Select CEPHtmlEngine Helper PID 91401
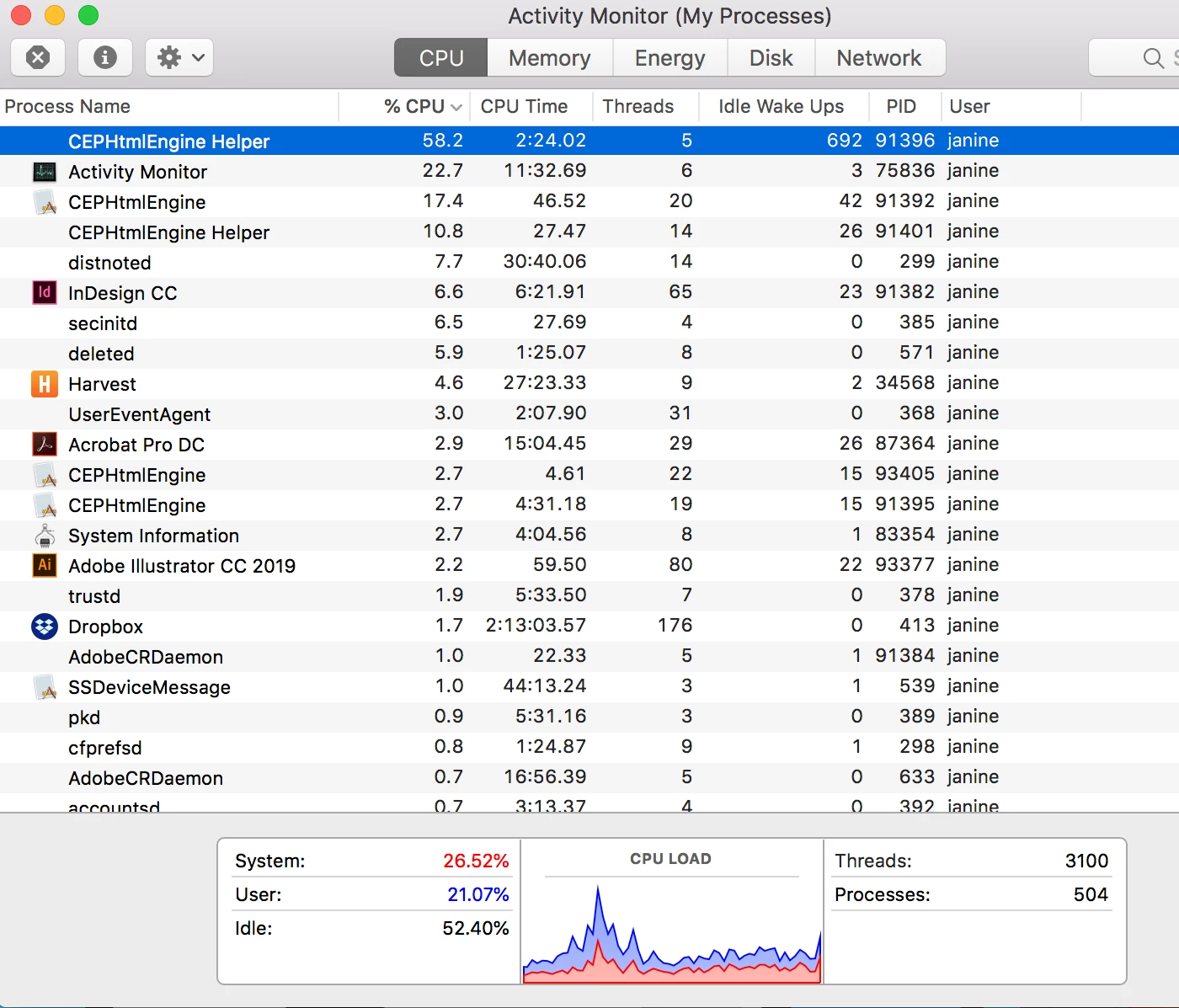1179x1008 pixels. coord(589,232)
